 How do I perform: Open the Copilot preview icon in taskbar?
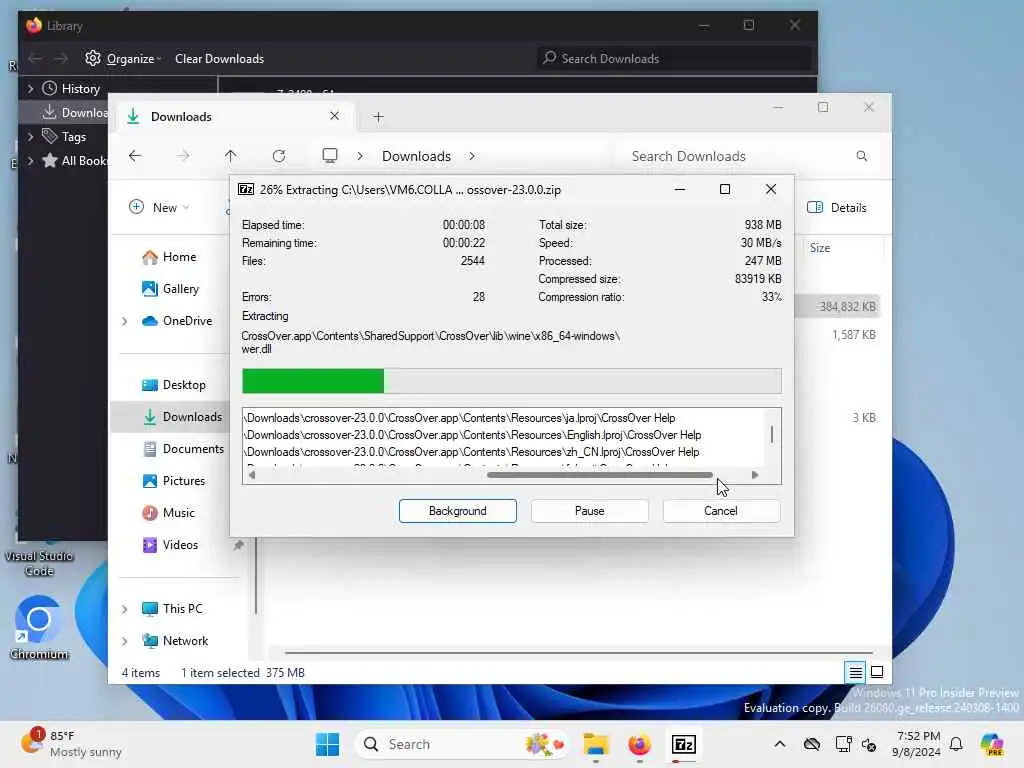[x=991, y=744]
